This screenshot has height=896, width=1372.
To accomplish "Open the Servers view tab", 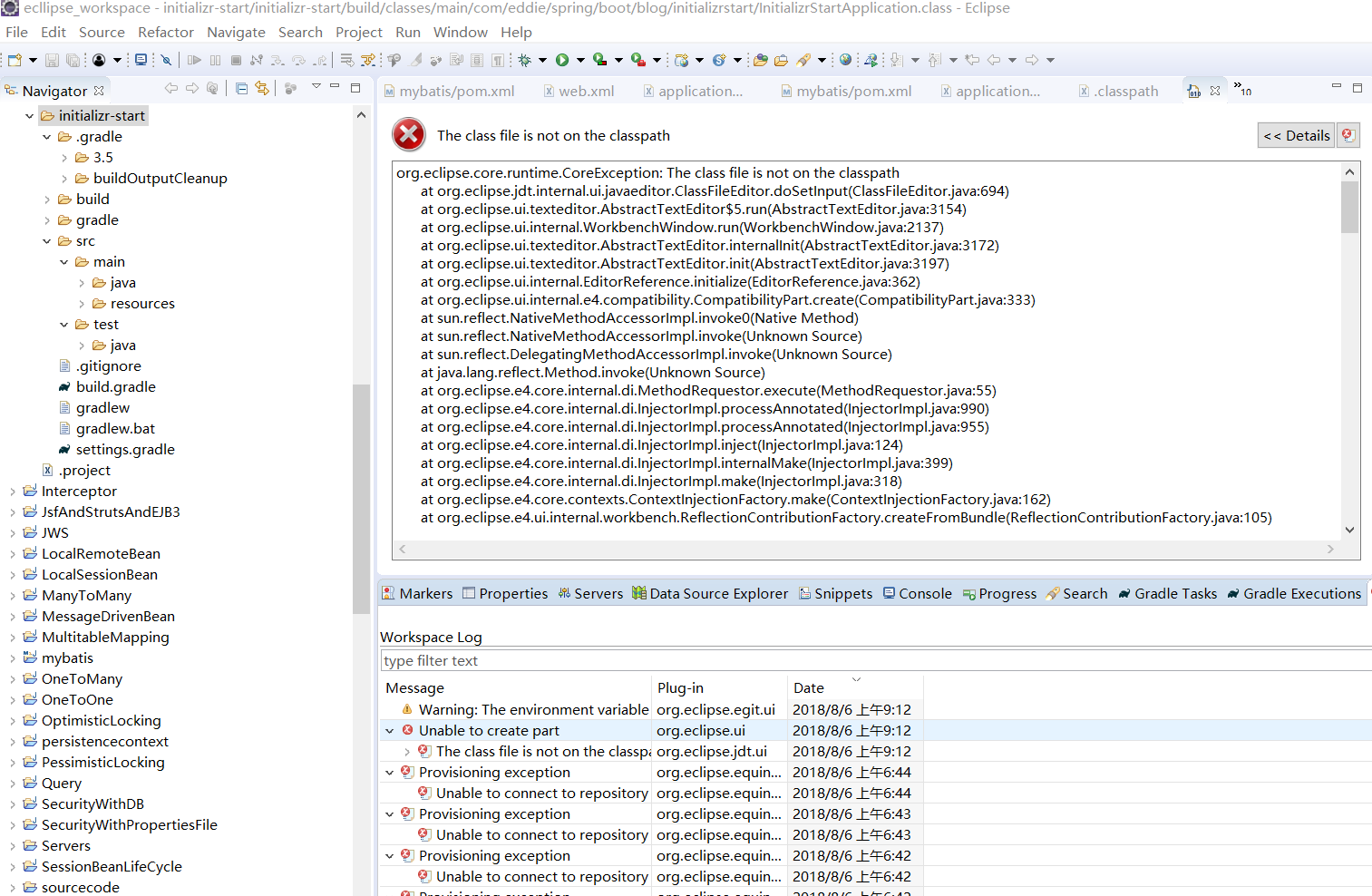I will (590, 593).
